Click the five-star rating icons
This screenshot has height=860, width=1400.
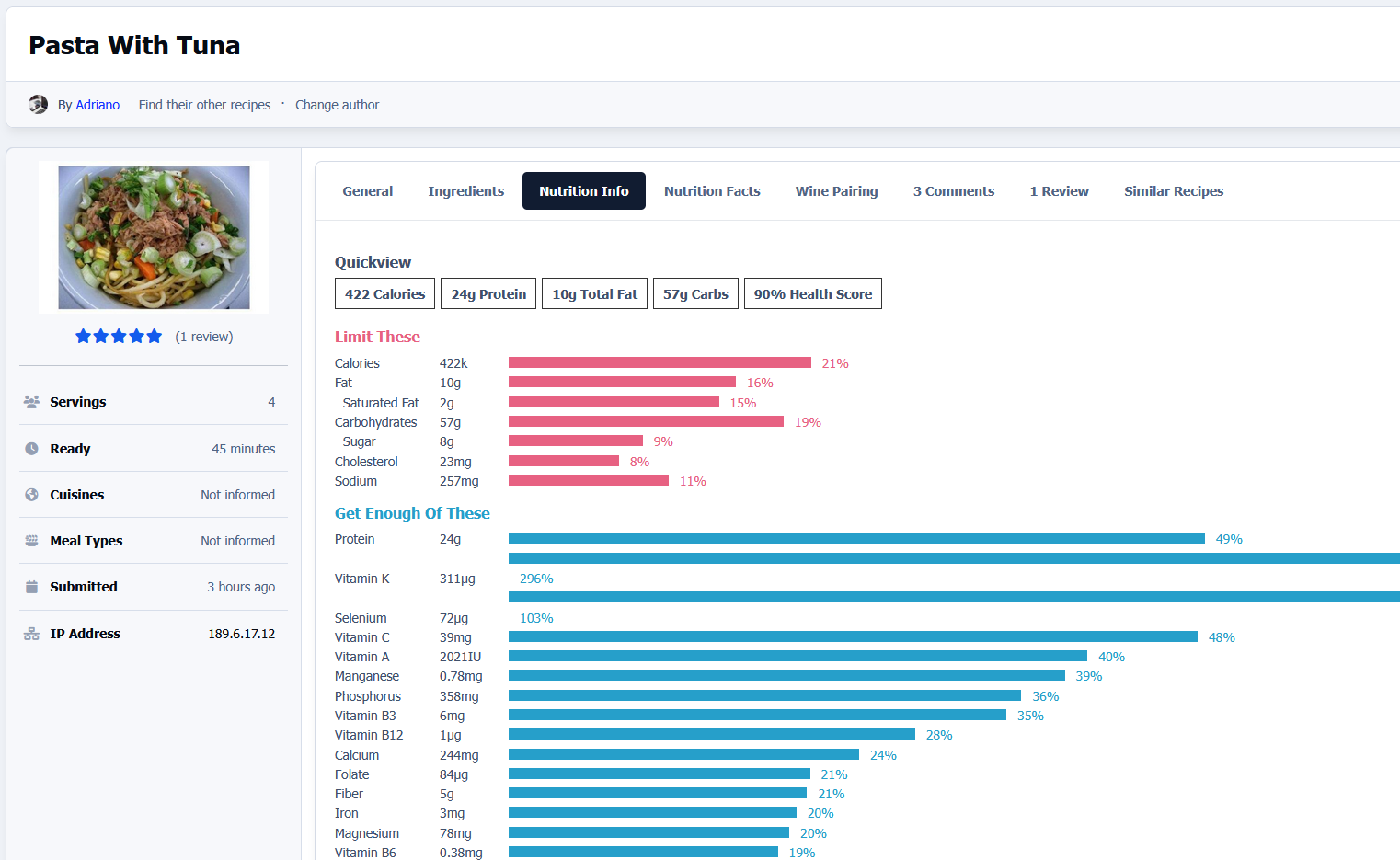tap(119, 337)
